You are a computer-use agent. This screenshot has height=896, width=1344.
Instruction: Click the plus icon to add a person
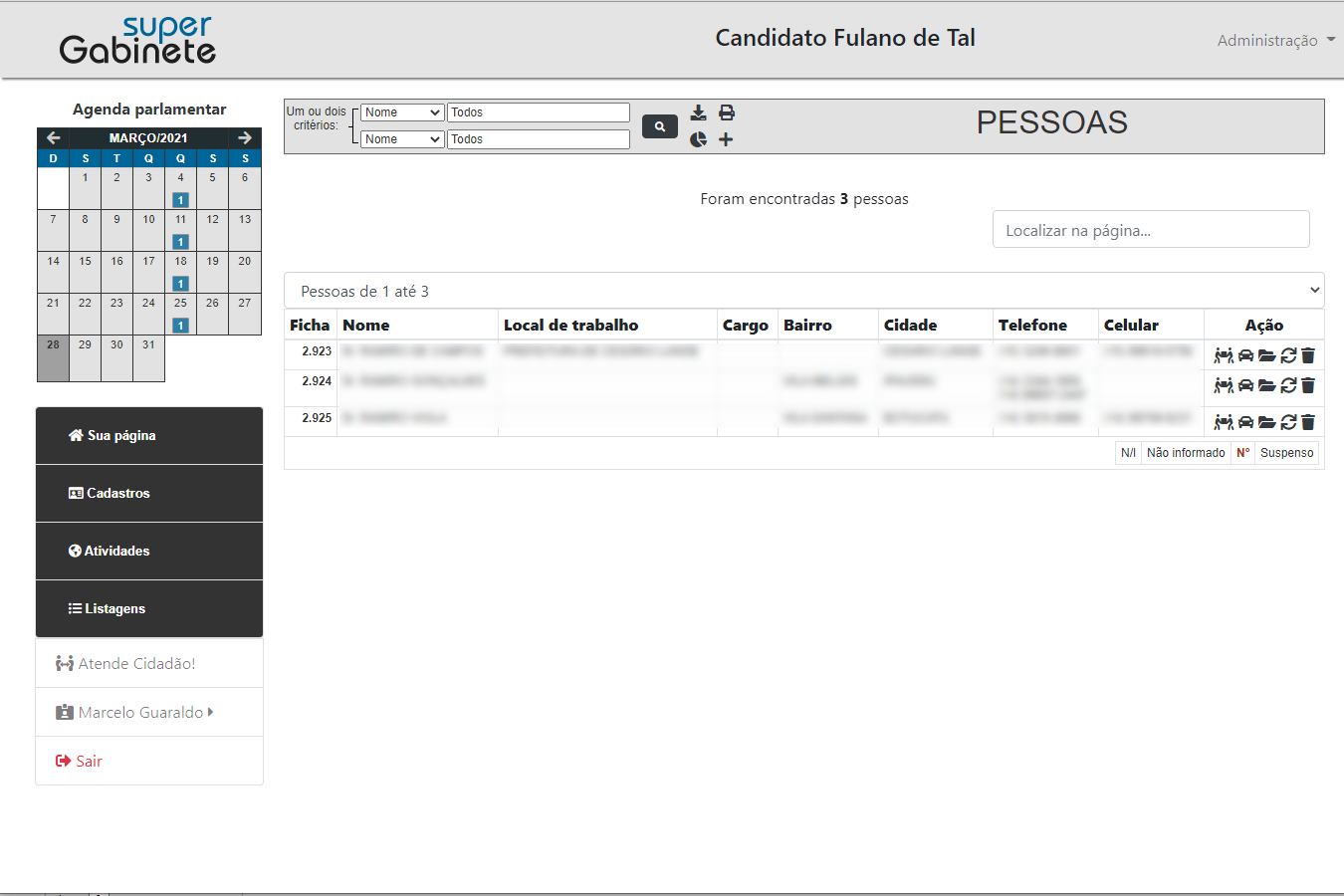[726, 139]
